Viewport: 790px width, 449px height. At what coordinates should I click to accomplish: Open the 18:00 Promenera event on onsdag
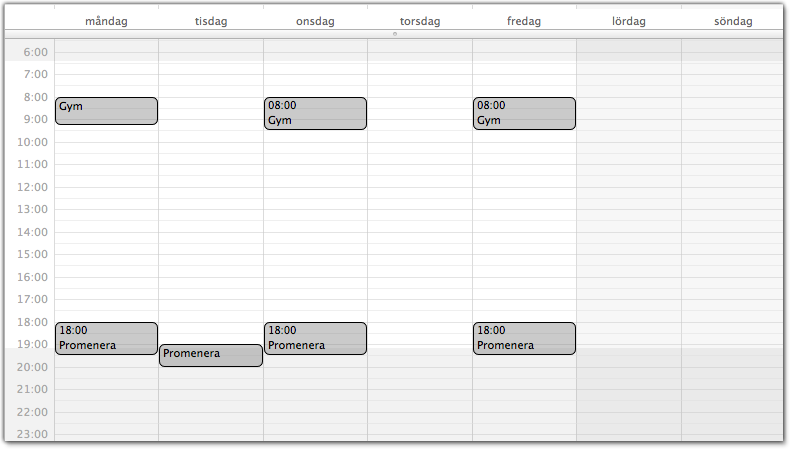point(315,338)
